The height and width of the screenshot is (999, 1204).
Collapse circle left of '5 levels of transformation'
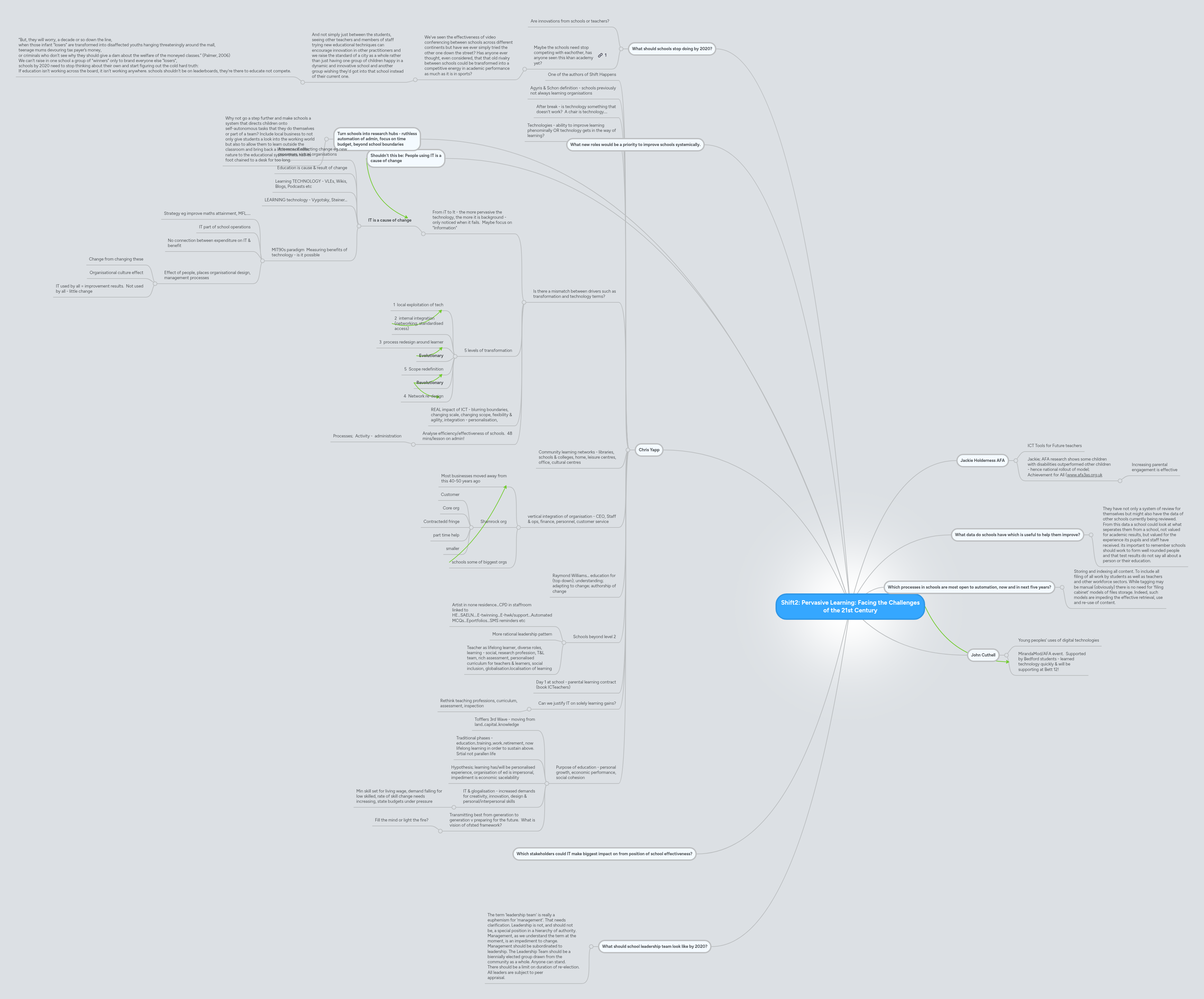click(455, 356)
